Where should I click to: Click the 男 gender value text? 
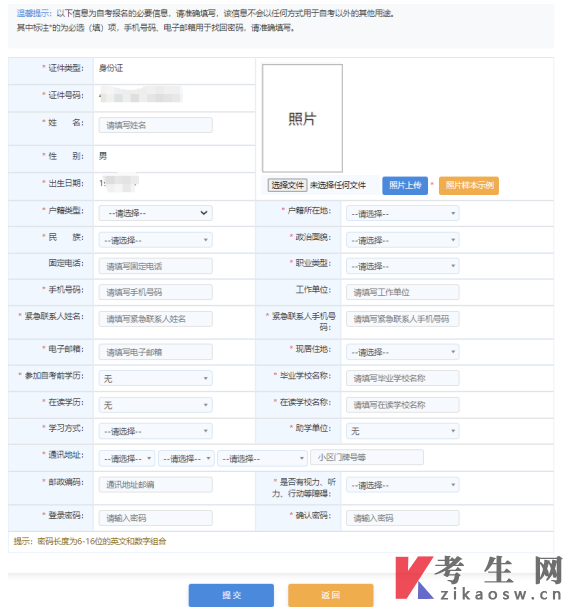coord(103,156)
